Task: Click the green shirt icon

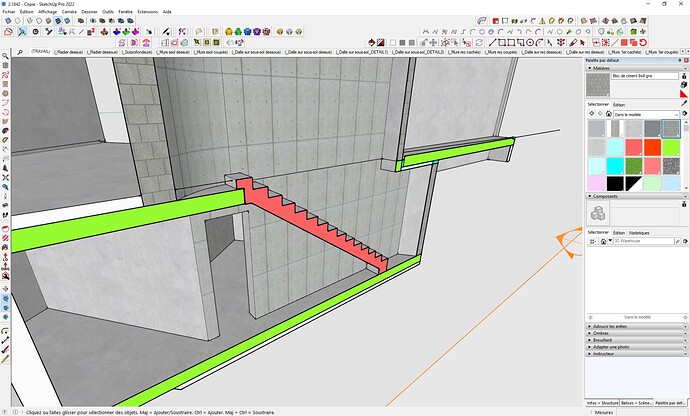Action: tap(238, 32)
